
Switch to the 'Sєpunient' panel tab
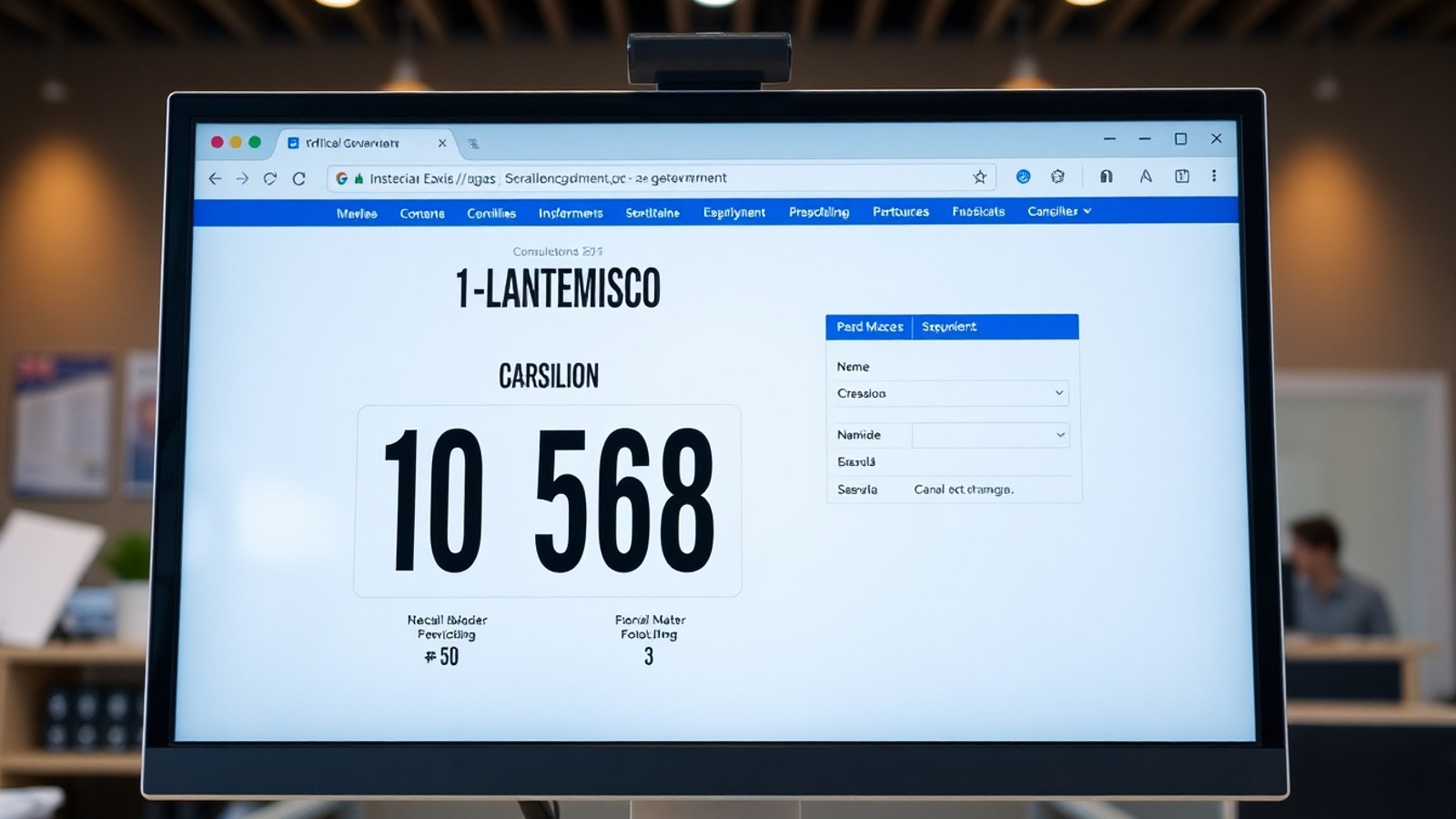949,327
